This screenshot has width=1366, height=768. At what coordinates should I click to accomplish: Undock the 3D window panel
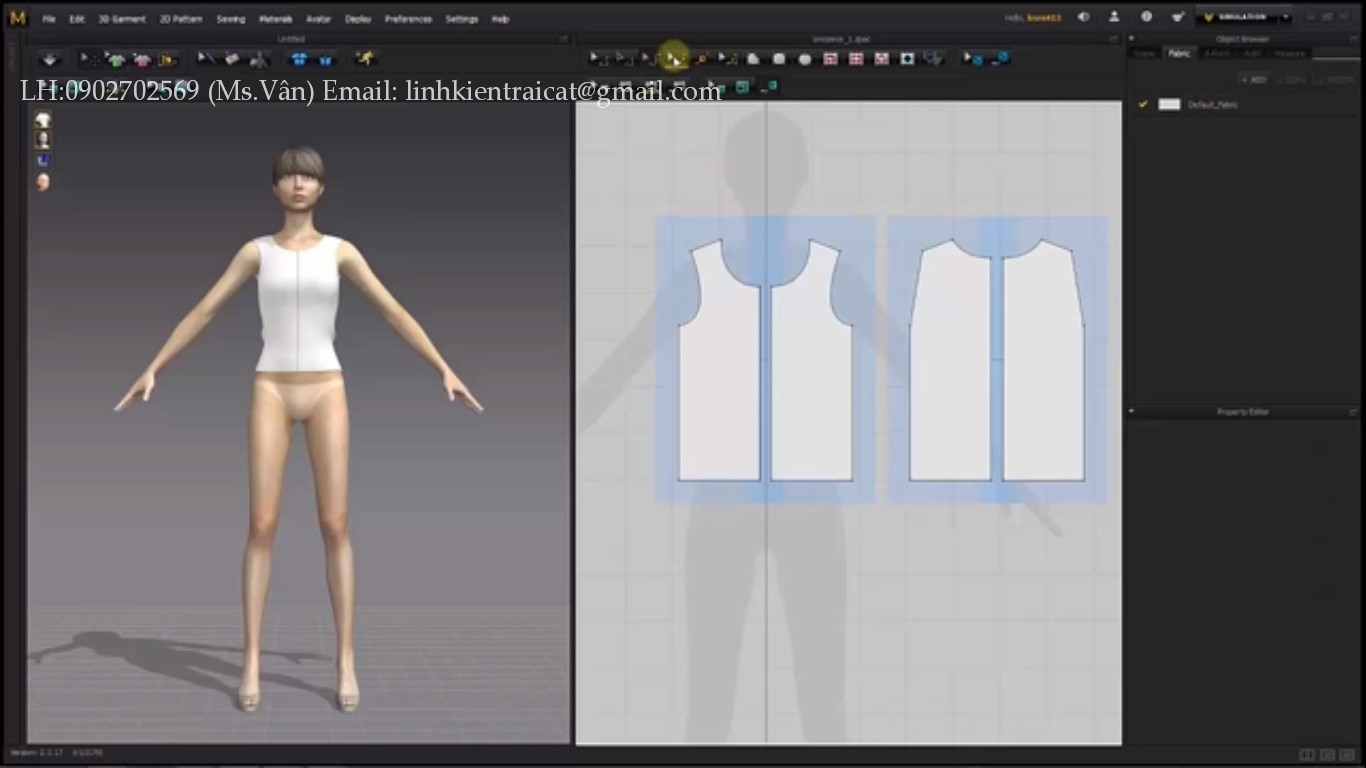point(563,39)
